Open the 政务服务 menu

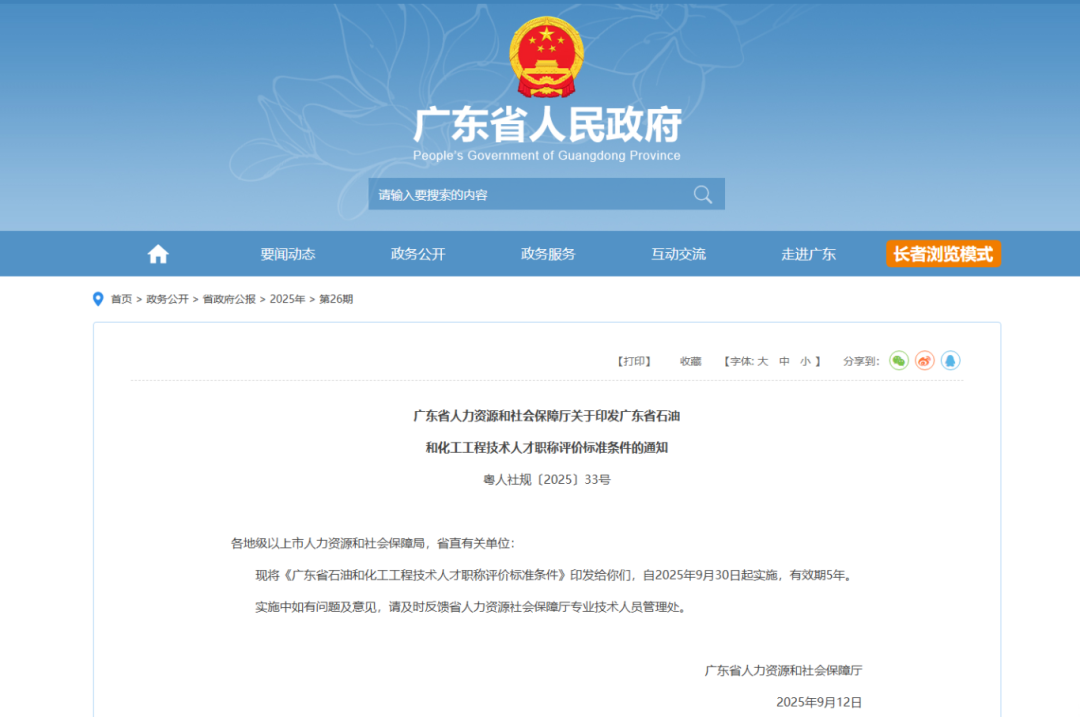point(546,253)
